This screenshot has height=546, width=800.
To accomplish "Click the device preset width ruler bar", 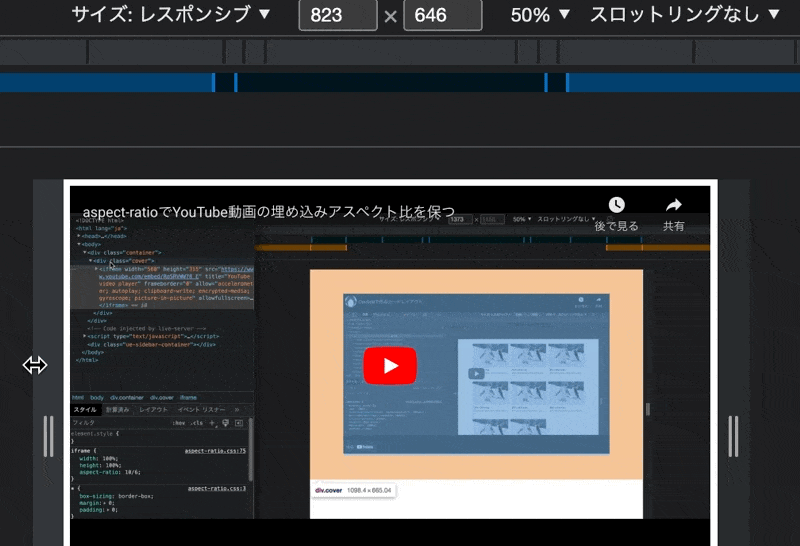I will (400, 52).
